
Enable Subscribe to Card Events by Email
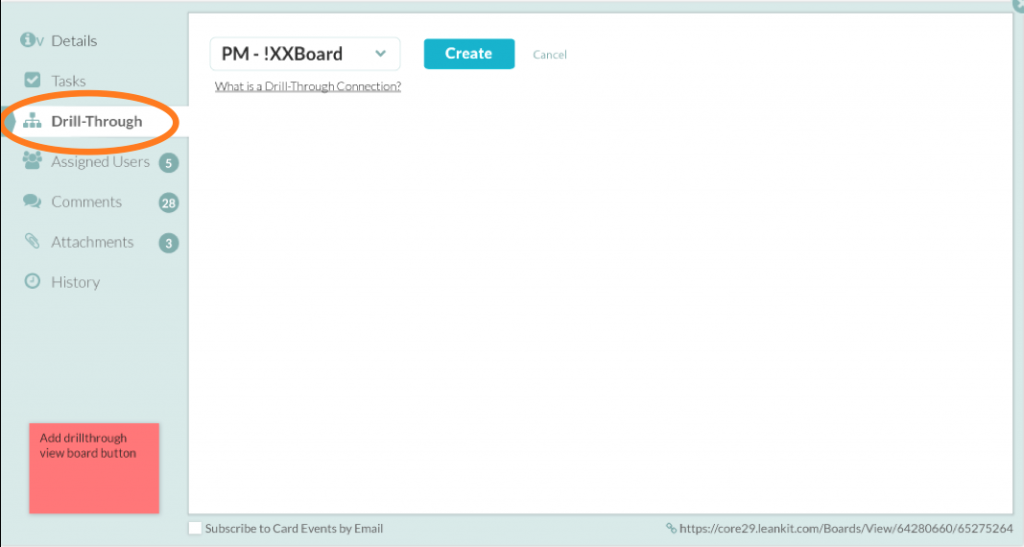pyautogui.click(x=195, y=528)
